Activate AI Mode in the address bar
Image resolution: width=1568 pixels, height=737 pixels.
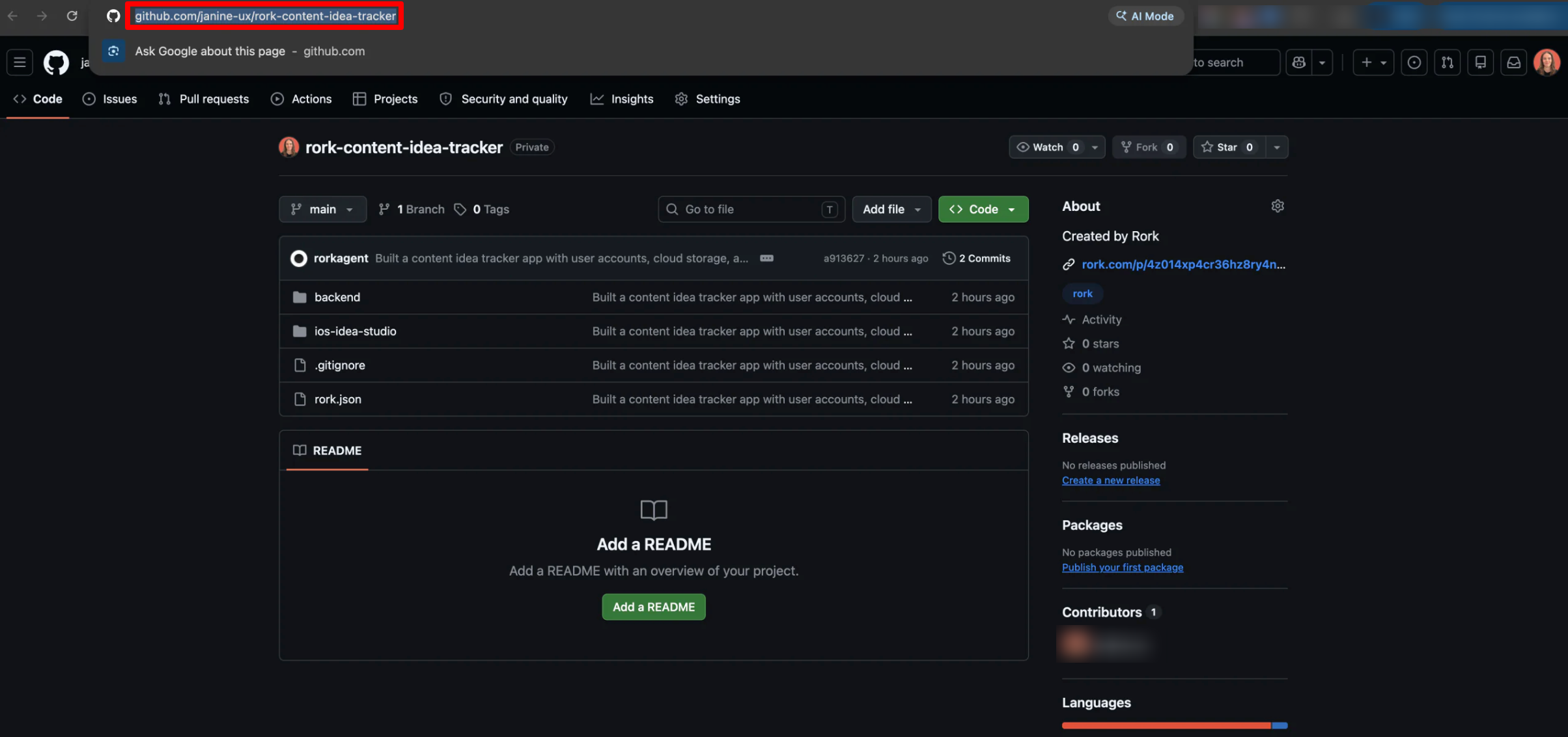point(1145,16)
